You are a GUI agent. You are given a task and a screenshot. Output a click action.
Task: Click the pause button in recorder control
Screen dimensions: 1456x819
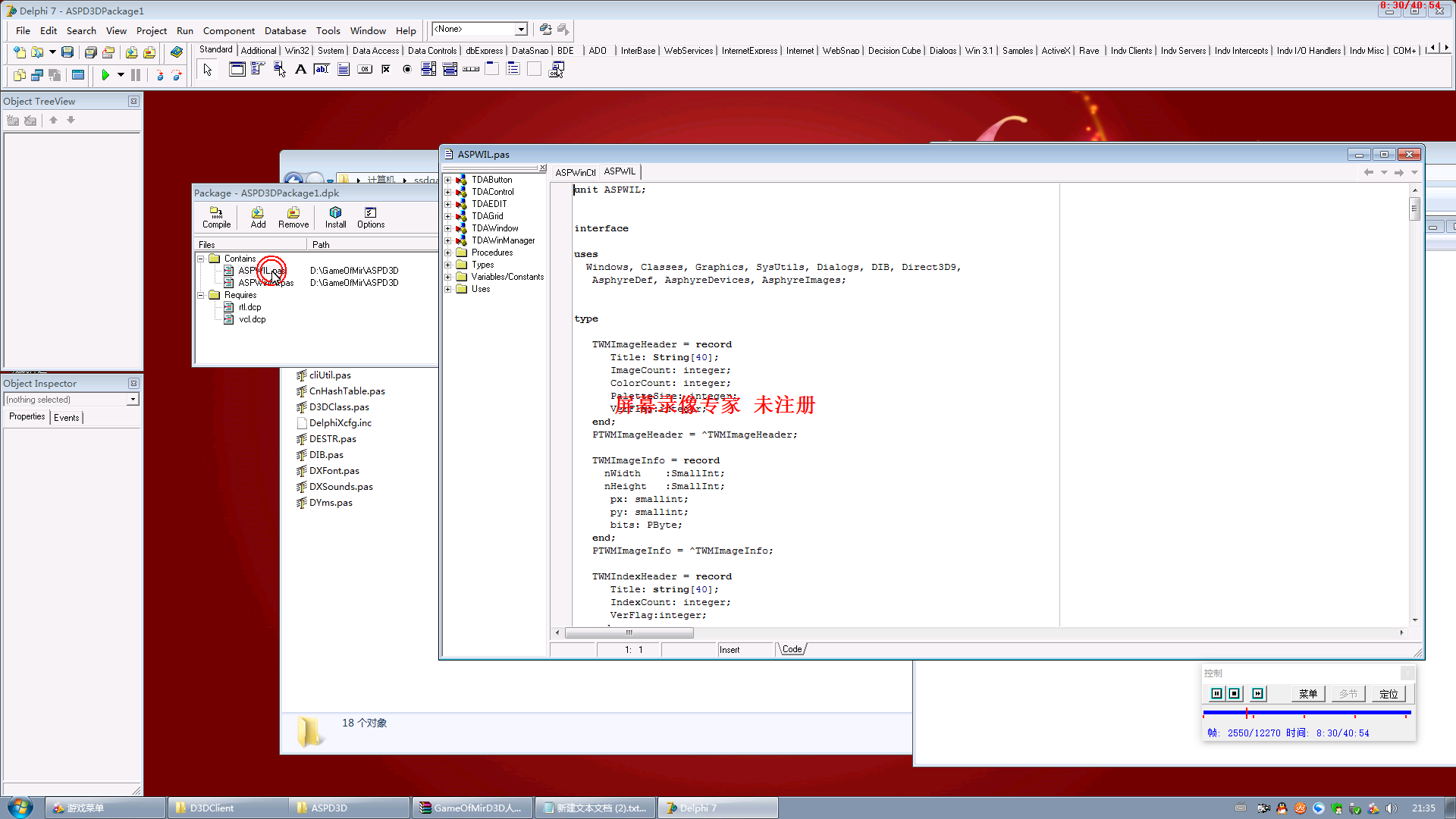(1216, 694)
